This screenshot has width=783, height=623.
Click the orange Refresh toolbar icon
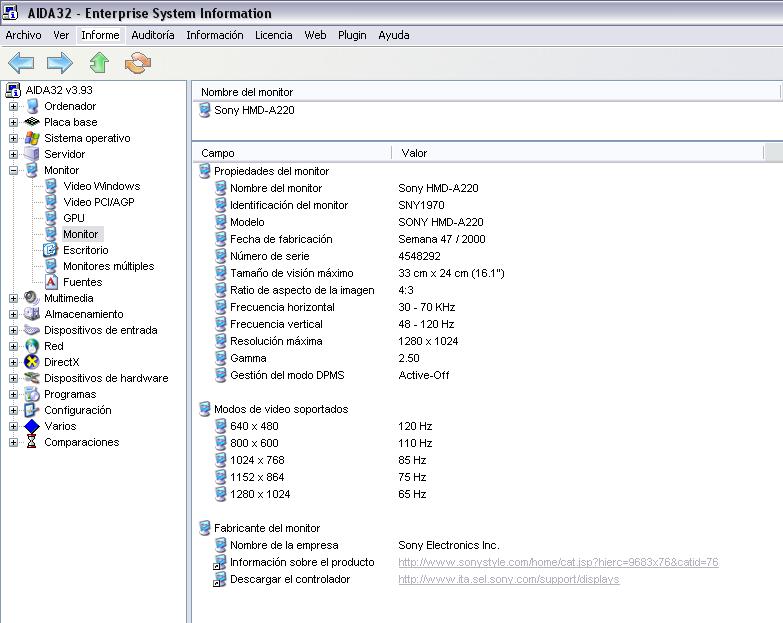(137, 64)
